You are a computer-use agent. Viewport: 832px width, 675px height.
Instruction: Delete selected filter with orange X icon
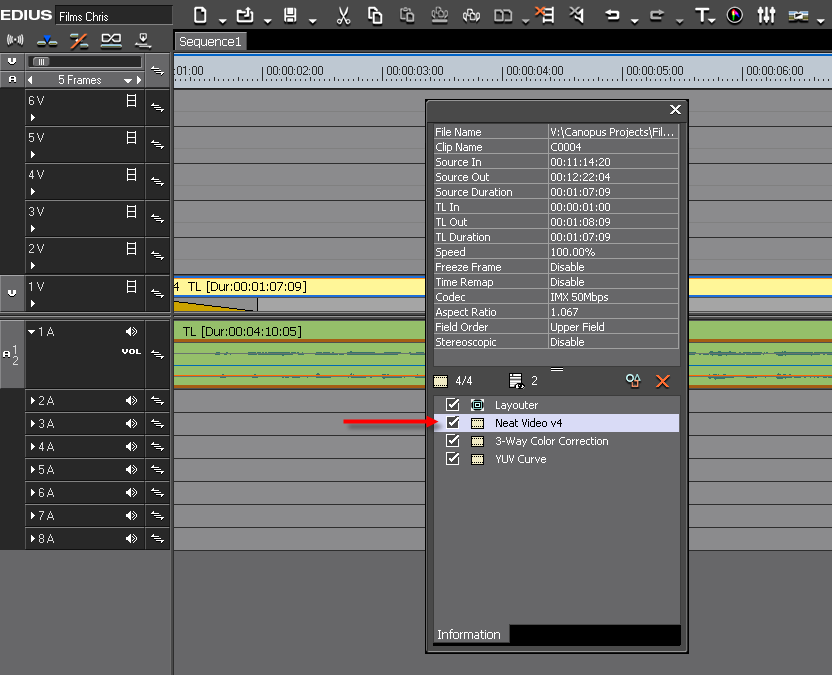coord(662,381)
